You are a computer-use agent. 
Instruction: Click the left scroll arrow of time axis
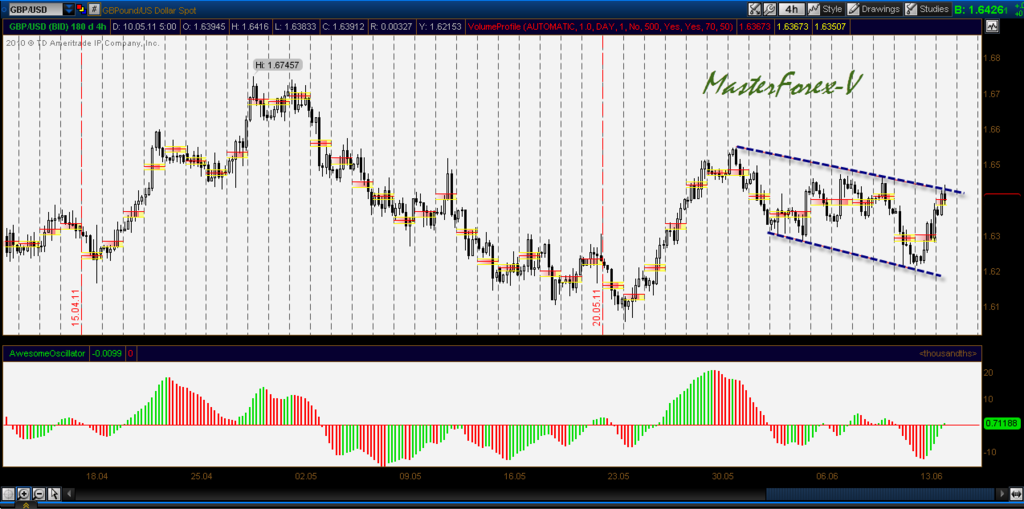69,494
